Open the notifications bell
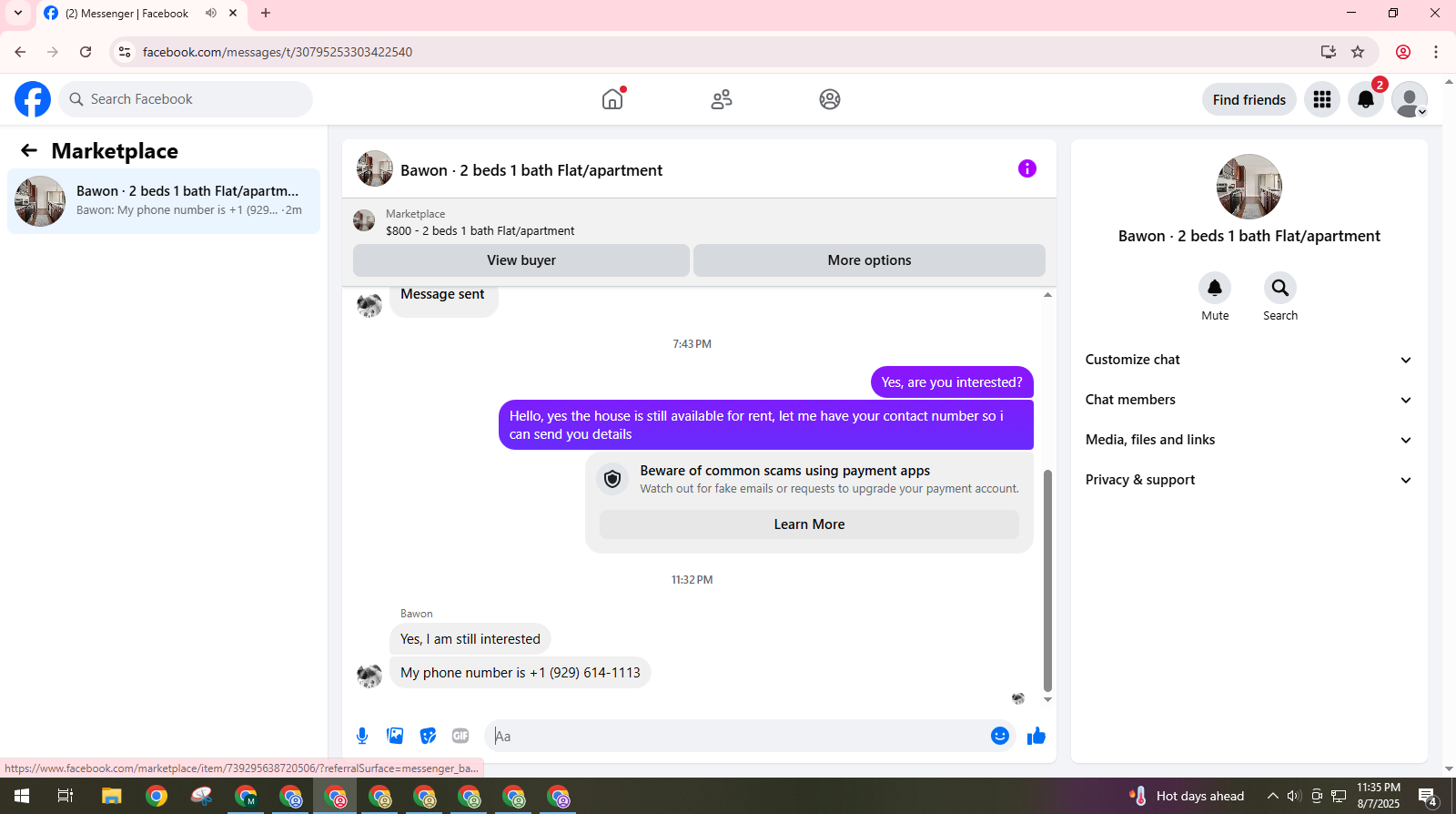 (x=1366, y=99)
